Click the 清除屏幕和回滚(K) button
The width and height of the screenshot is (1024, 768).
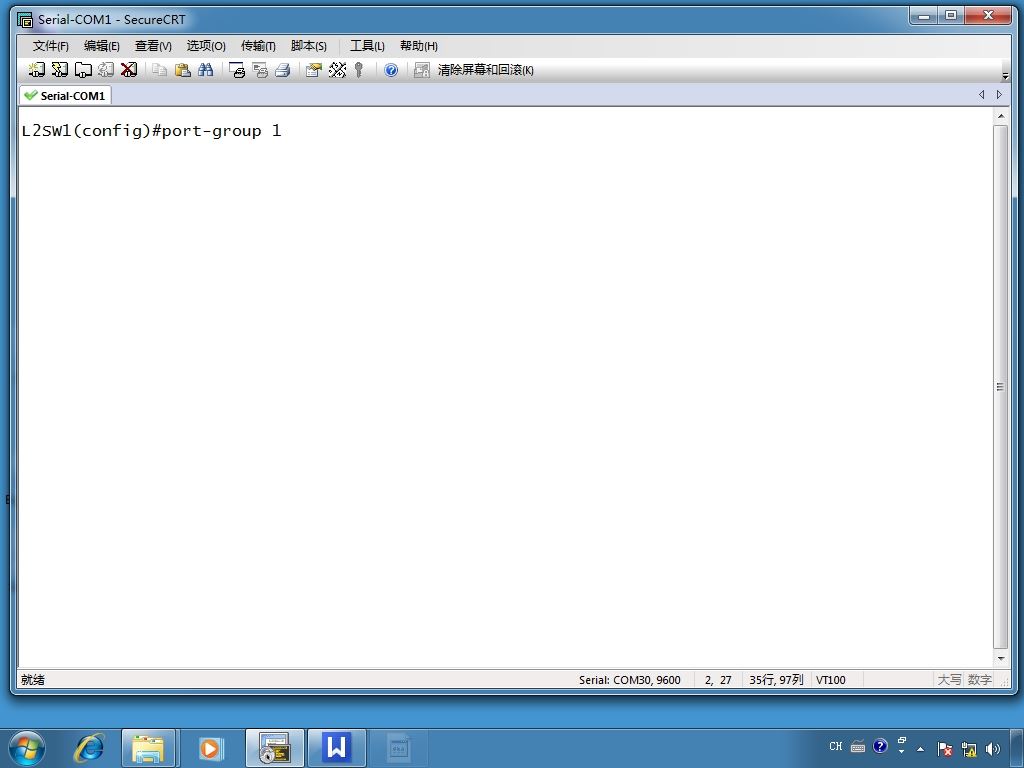[x=485, y=70]
